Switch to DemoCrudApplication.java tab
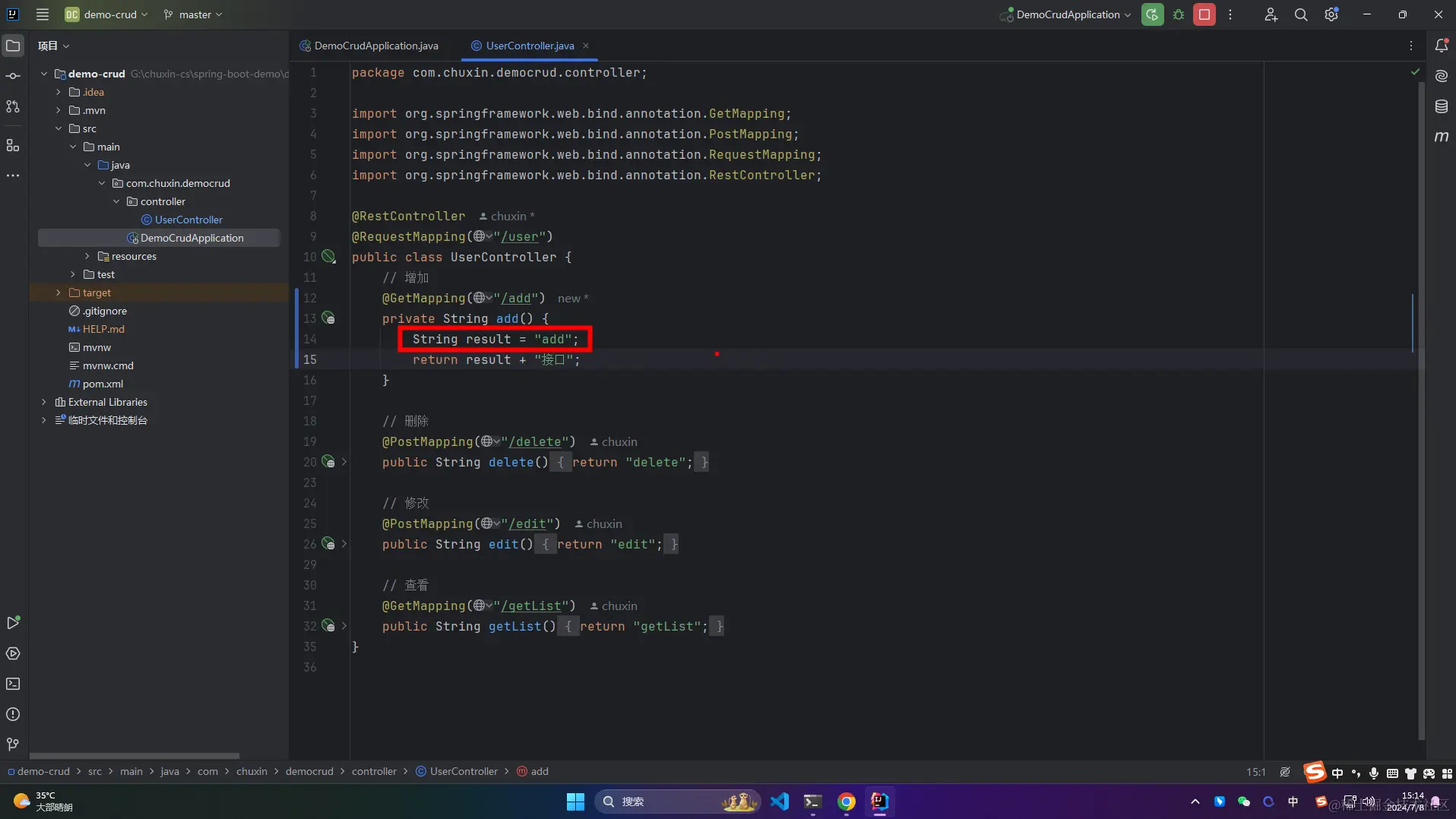This screenshot has width=1456, height=819. [369, 46]
